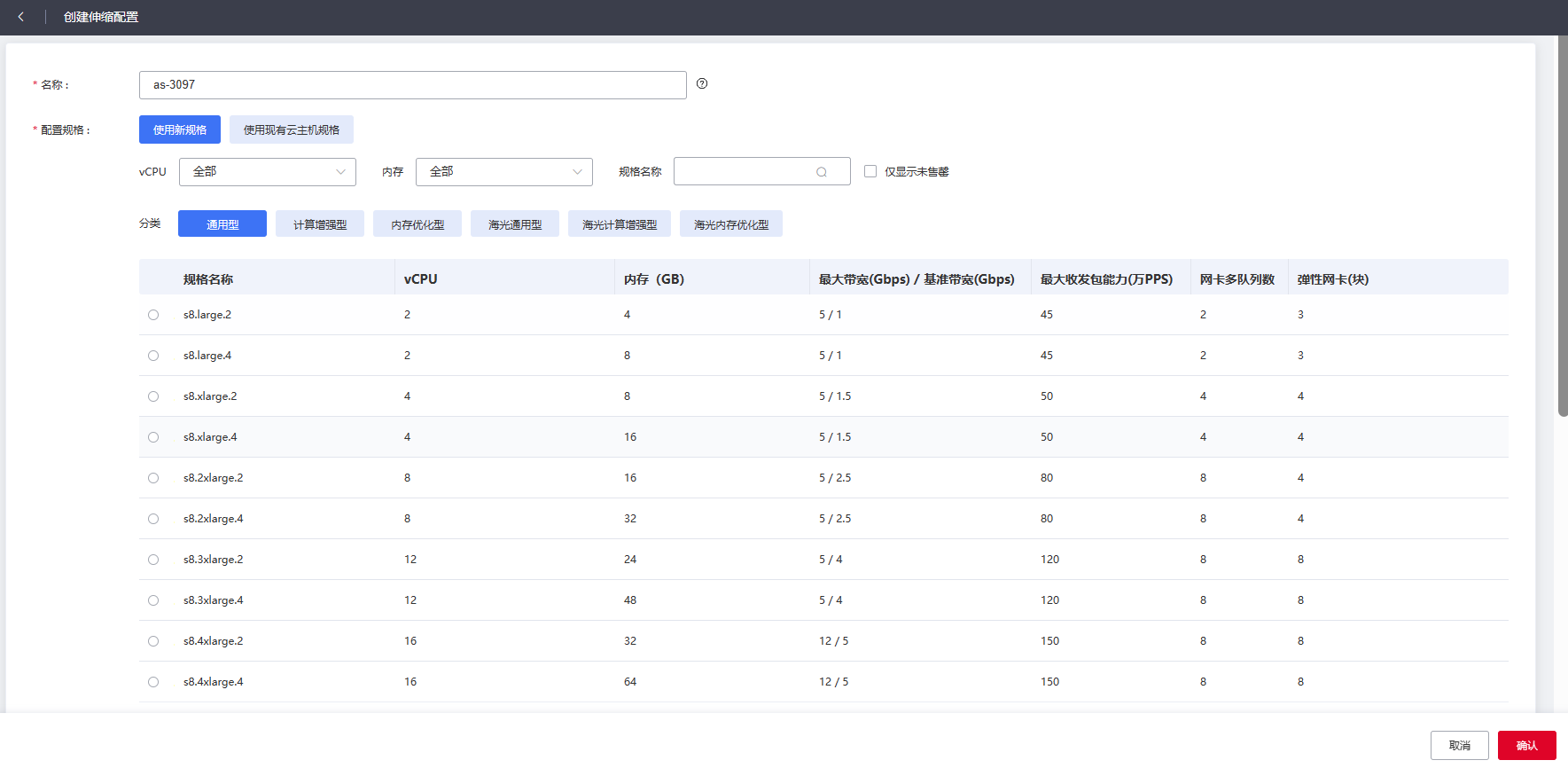Click the back arrow in header
Image resolution: width=1568 pixels, height=776 pixels.
[20, 17]
